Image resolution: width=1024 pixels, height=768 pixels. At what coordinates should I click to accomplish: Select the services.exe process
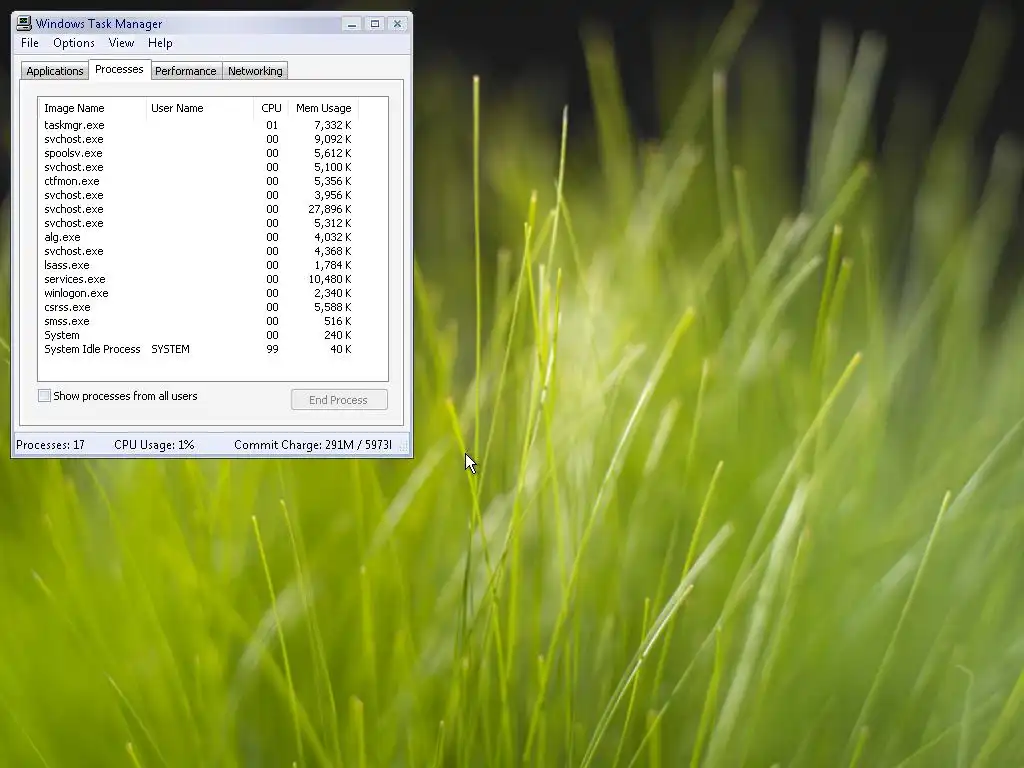198,280
